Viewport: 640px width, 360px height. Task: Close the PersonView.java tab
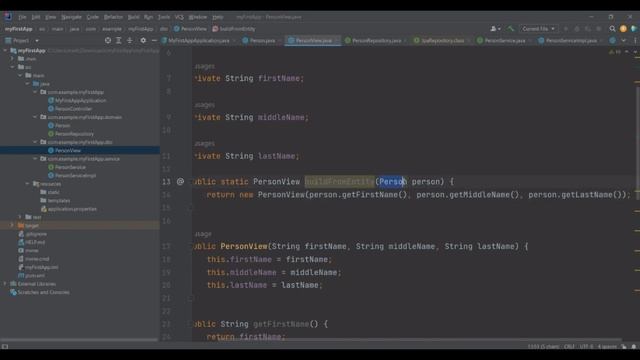click(x=337, y=40)
